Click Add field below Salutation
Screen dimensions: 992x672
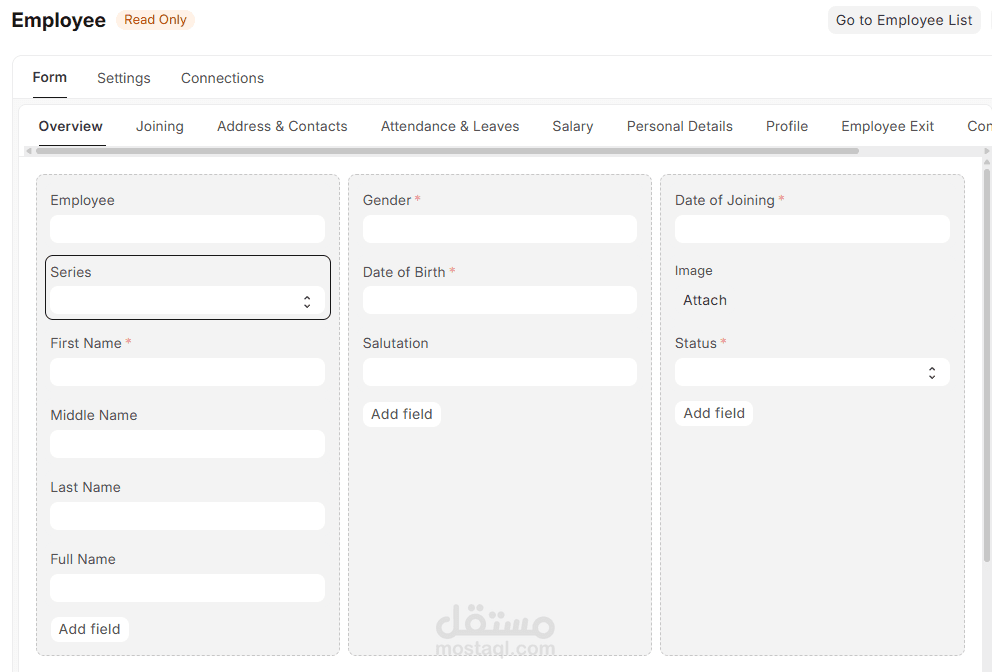(x=401, y=413)
